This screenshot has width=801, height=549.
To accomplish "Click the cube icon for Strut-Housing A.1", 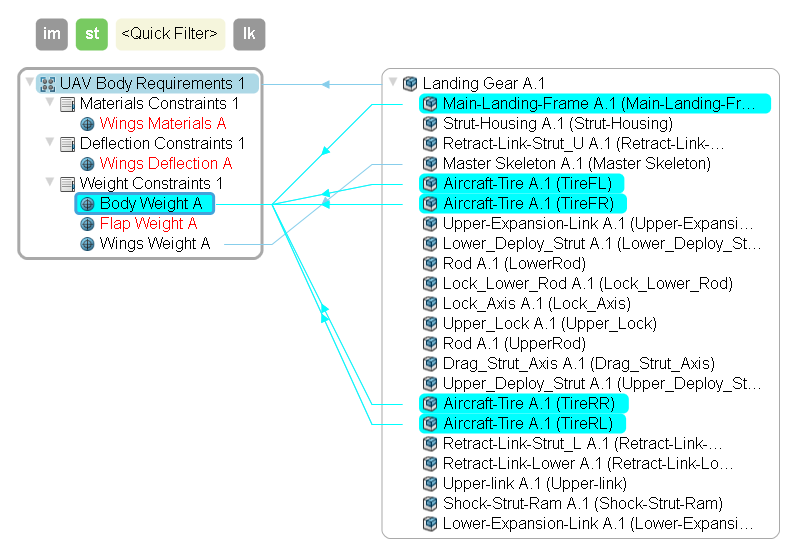I will tap(430, 124).
